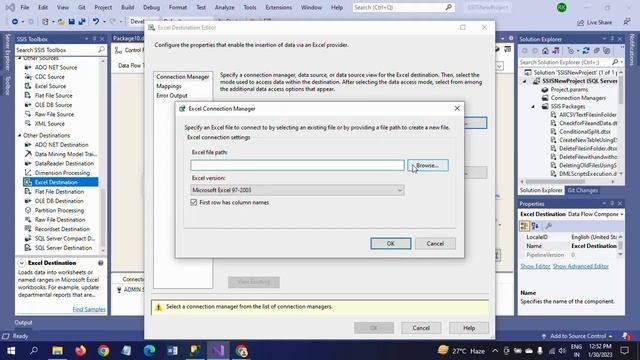640x360 pixels.
Task: Open the Output panel tab
Action: 23,322
